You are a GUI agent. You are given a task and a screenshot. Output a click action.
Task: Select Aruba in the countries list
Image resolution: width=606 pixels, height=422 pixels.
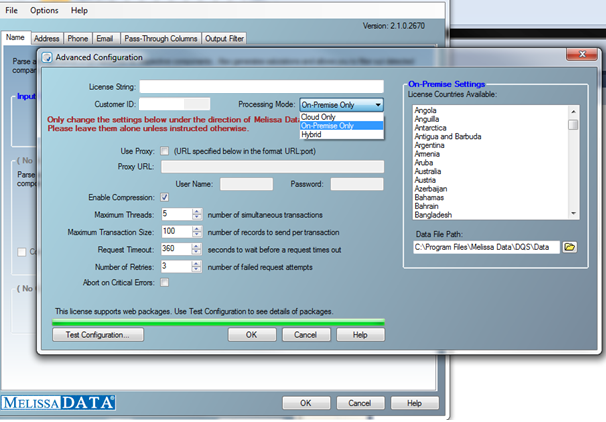coord(424,163)
